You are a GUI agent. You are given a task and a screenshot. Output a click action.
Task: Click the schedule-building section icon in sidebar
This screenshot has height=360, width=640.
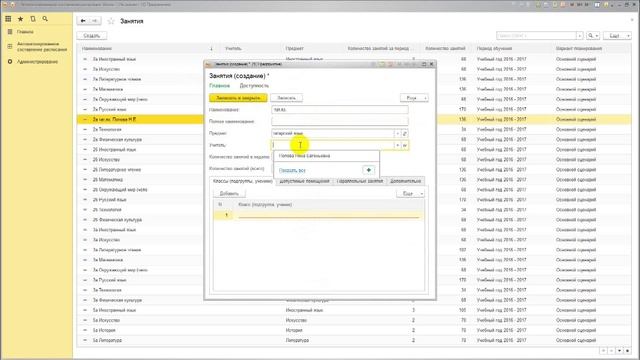point(10,47)
